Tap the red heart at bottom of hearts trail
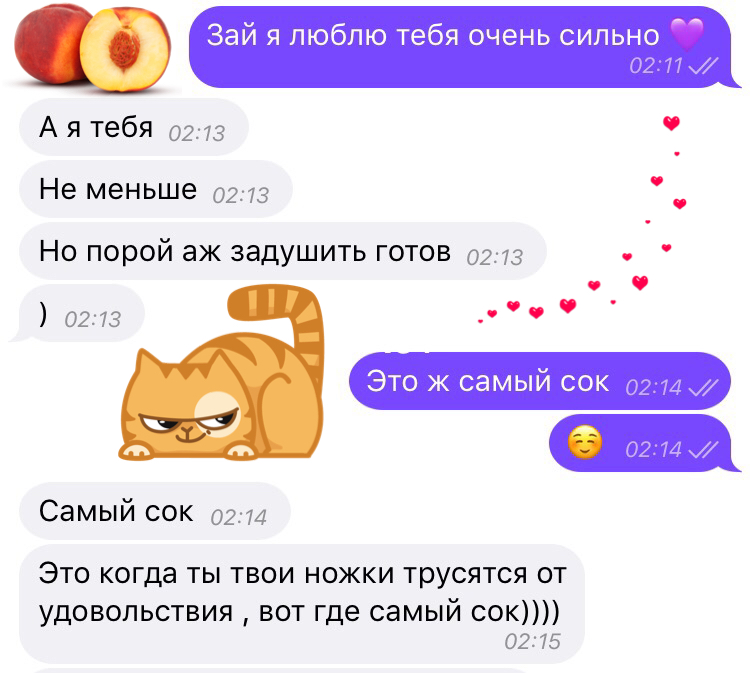The image size is (750, 673). coord(492,314)
